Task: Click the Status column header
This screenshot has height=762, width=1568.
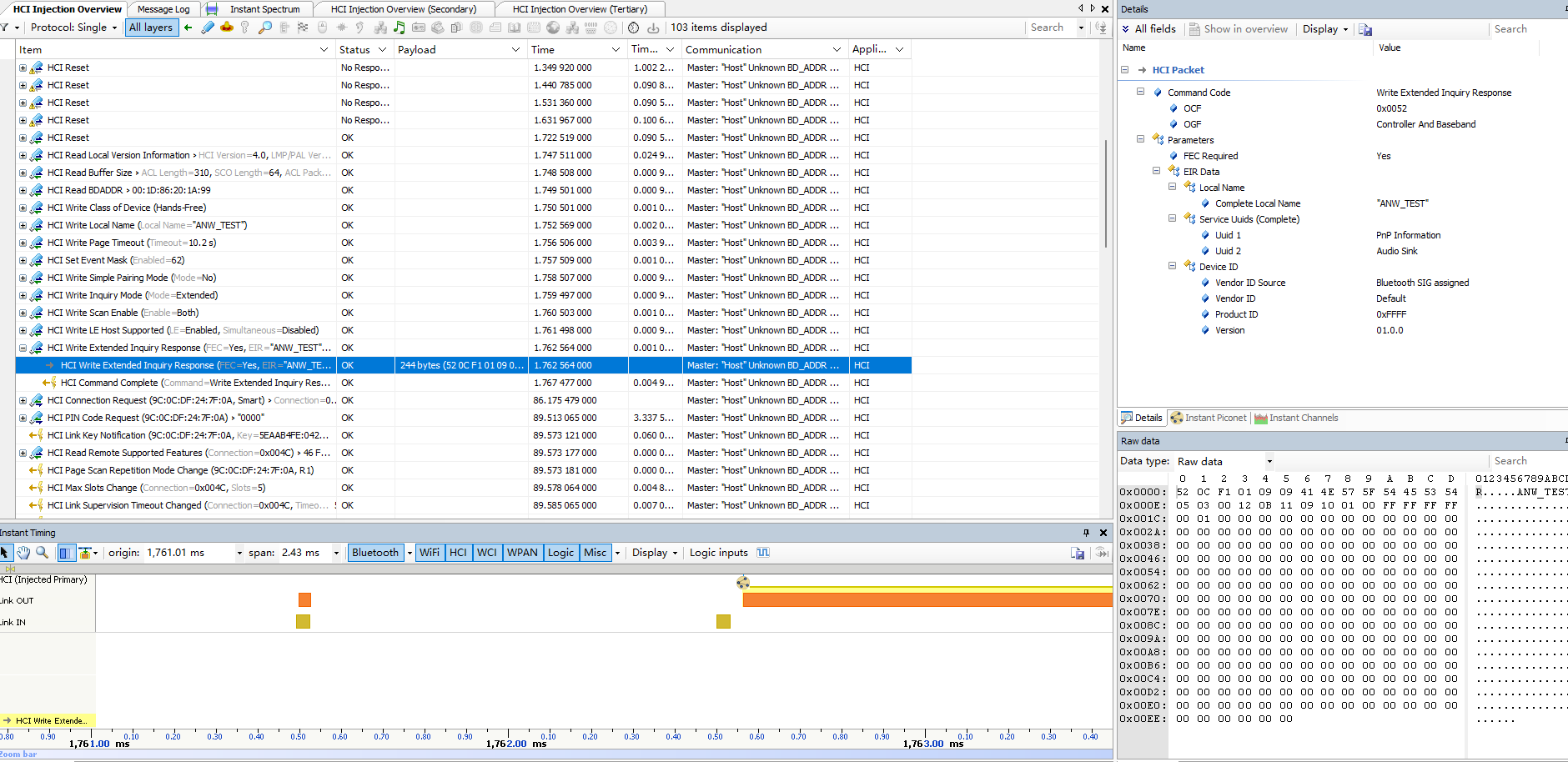Action: [x=364, y=50]
